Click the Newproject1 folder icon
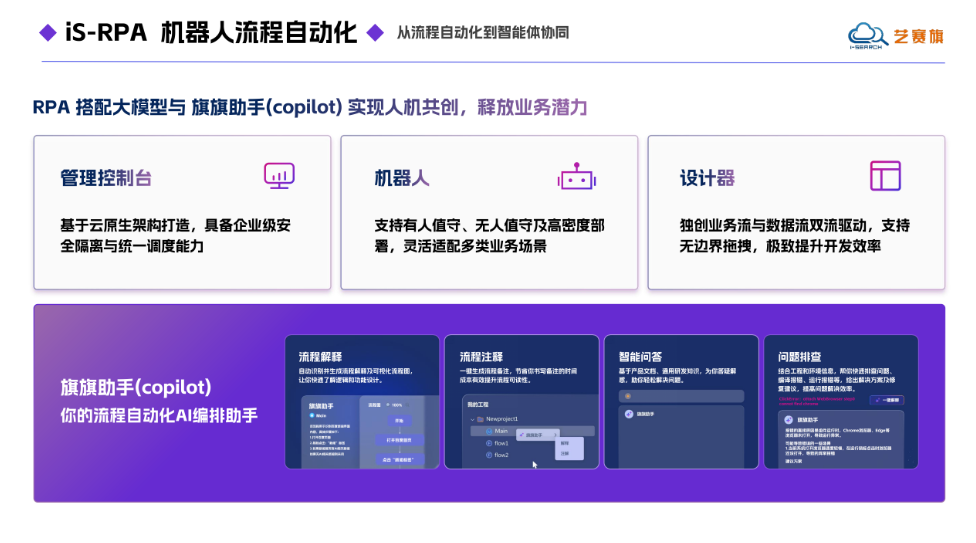976x543 pixels. tap(481, 419)
